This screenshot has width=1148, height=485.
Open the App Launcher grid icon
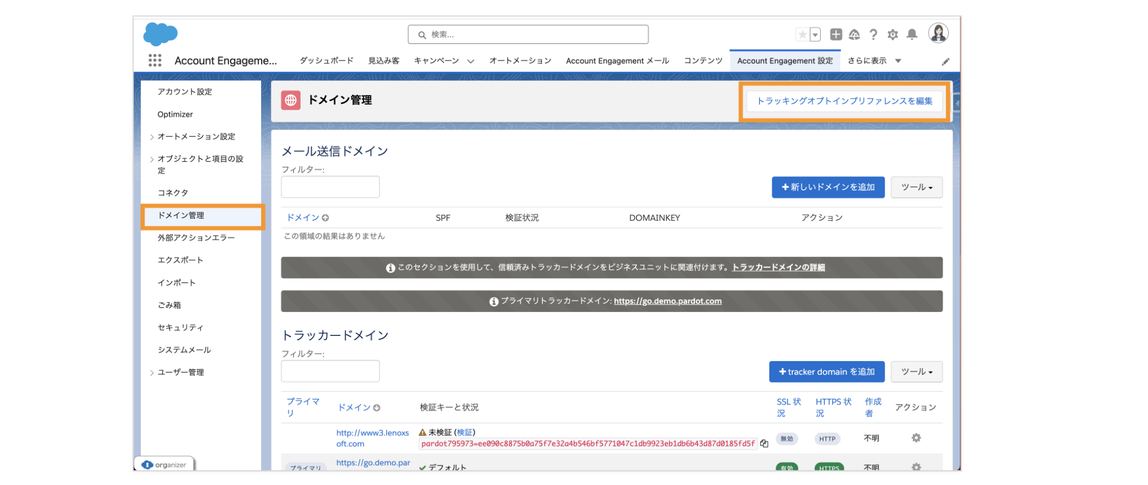154,61
